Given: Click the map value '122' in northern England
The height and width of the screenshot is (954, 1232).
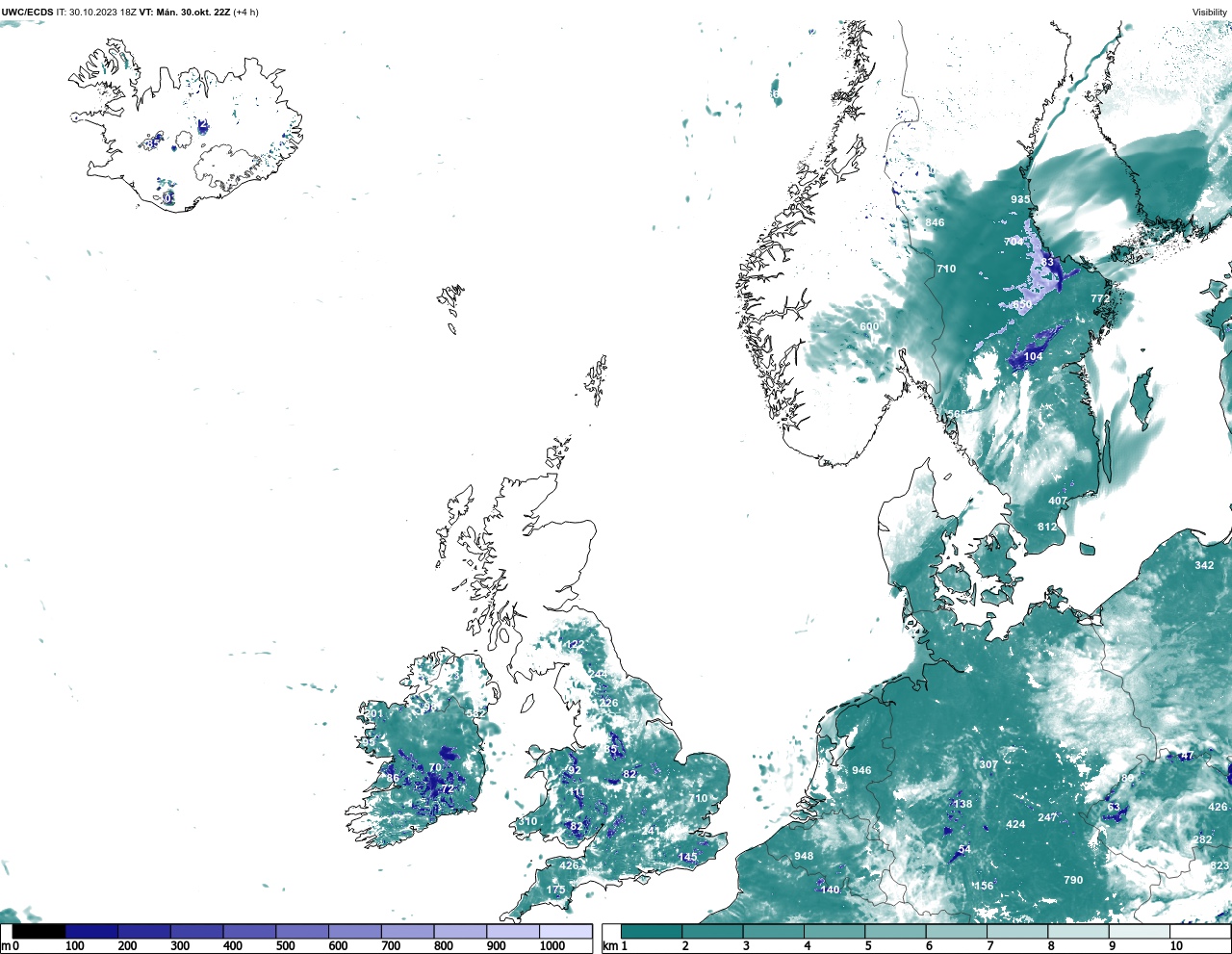Looking at the screenshot, I should click(575, 644).
